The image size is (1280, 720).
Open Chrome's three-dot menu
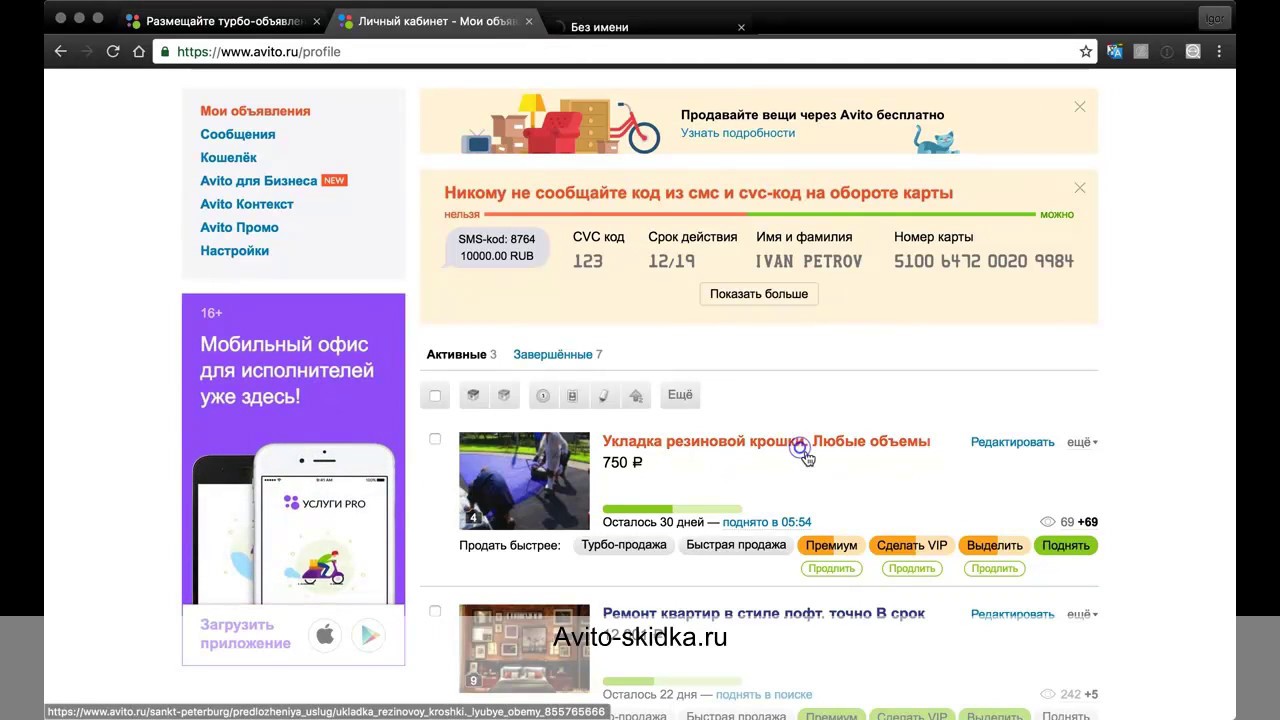coord(1219,51)
